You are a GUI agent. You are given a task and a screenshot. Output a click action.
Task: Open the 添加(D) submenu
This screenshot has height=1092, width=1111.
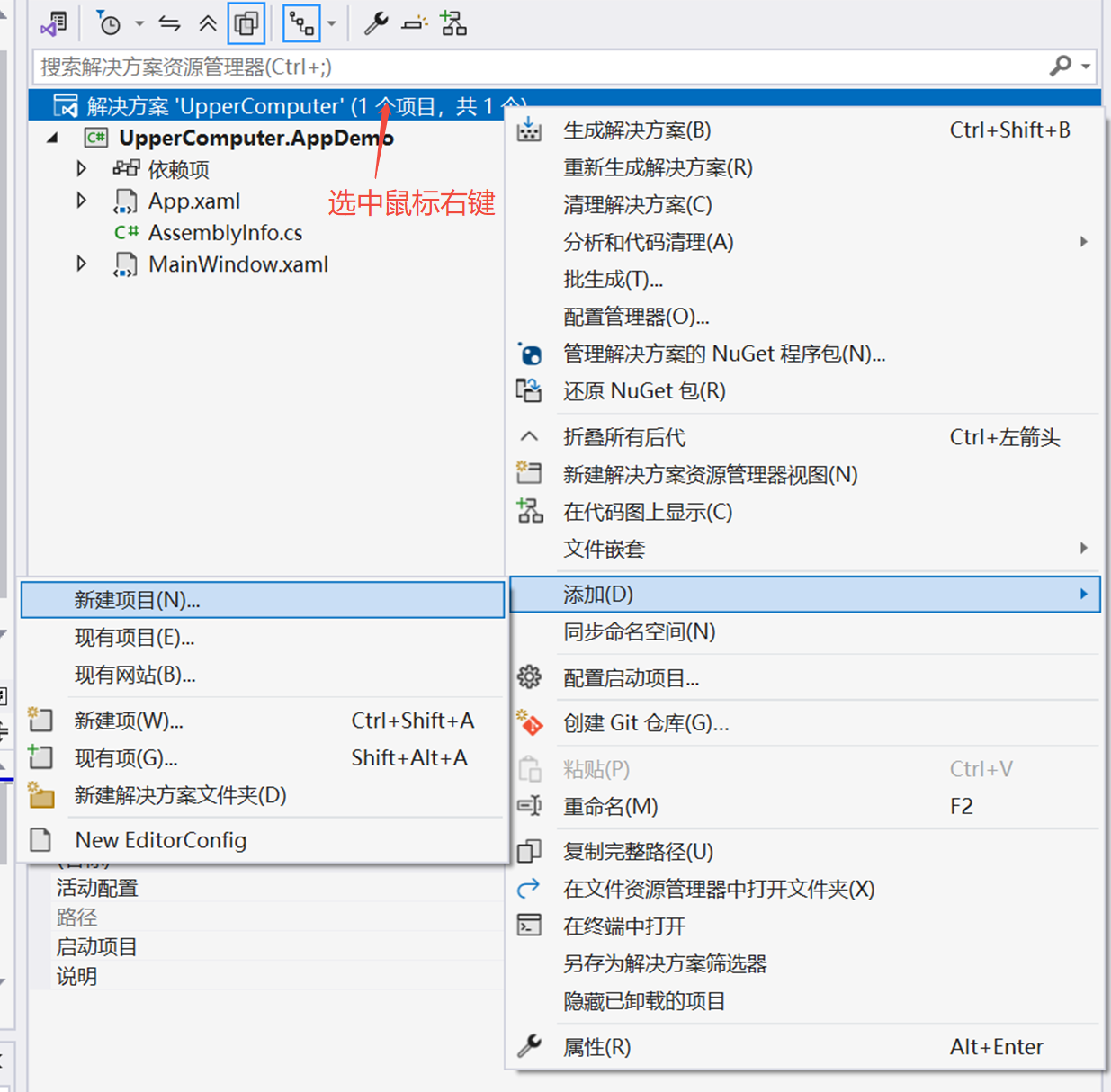[805, 595]
